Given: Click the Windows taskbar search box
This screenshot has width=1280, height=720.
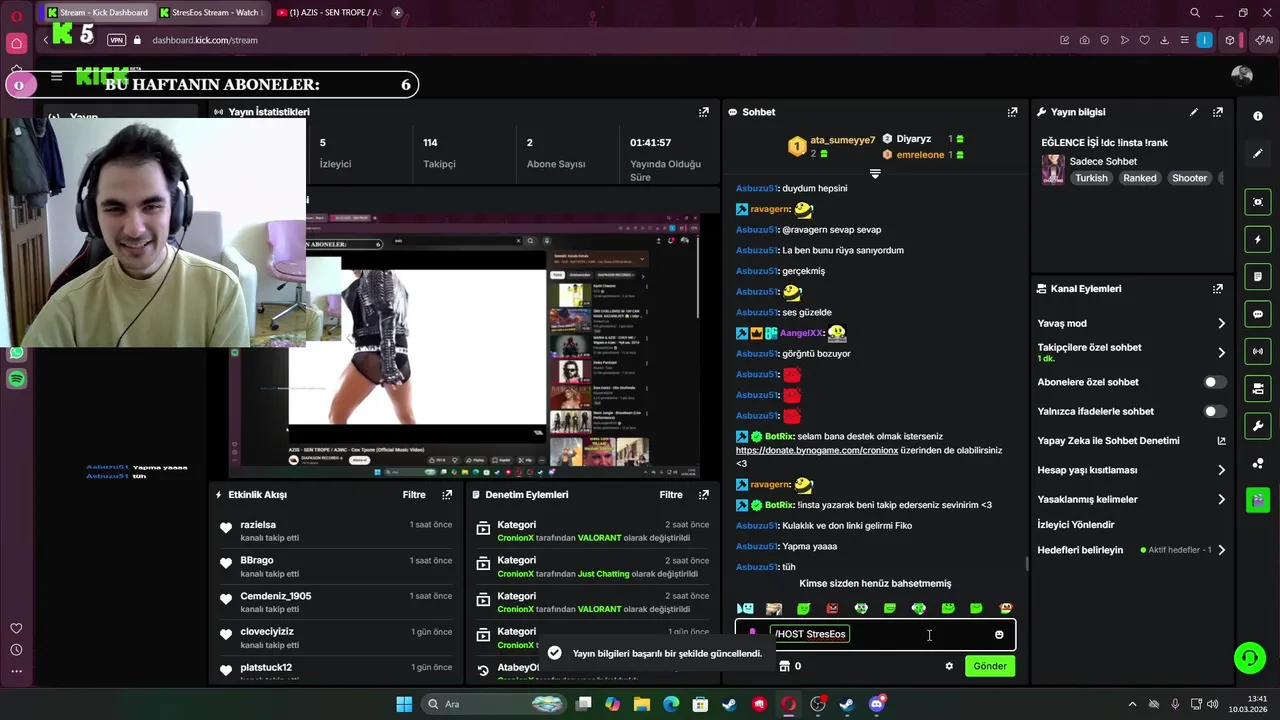Looking at the screenshot, I should pos(495,704).
